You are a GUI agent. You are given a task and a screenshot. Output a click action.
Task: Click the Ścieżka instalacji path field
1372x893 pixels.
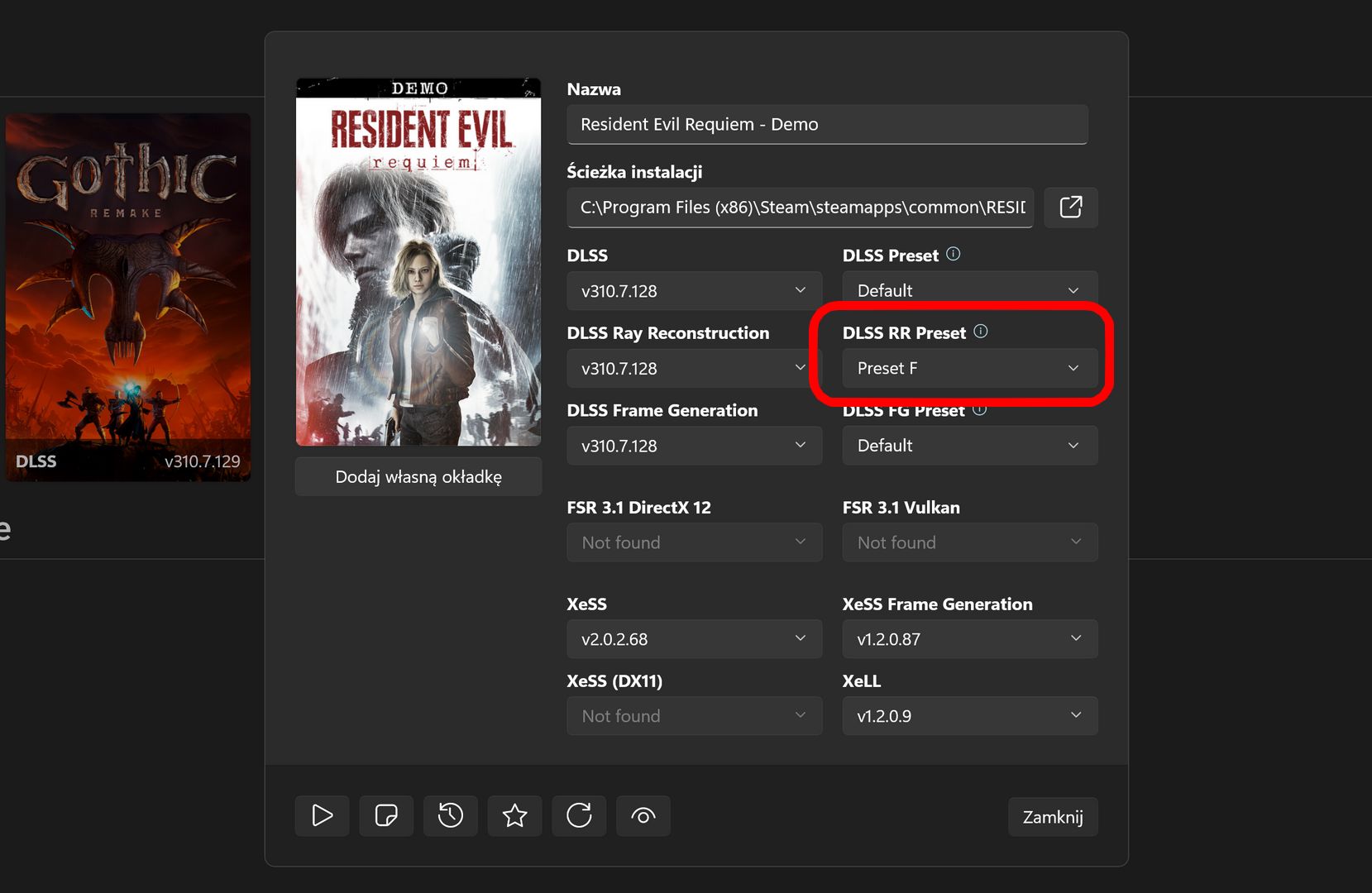[x=801, y=207]
